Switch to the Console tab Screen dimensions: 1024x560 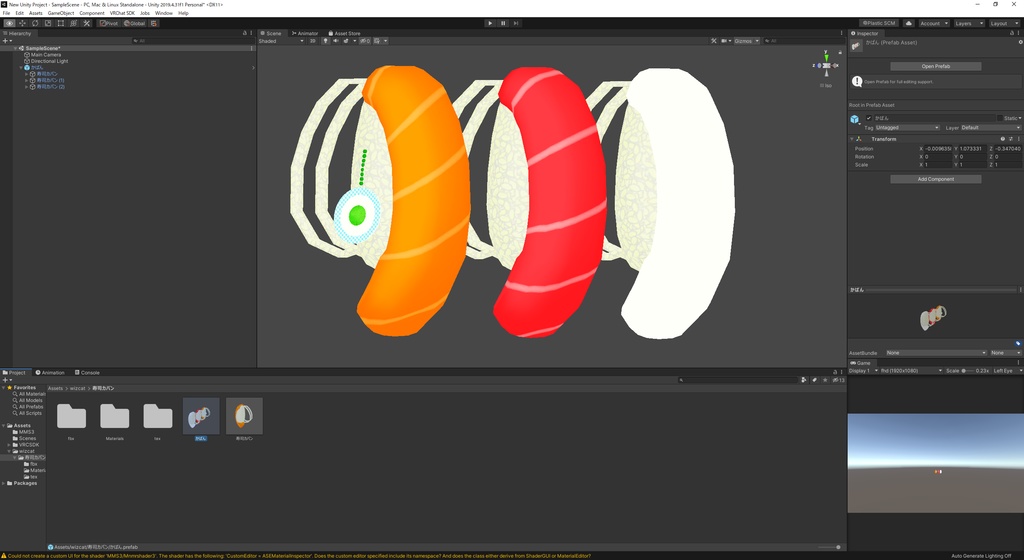87,373
